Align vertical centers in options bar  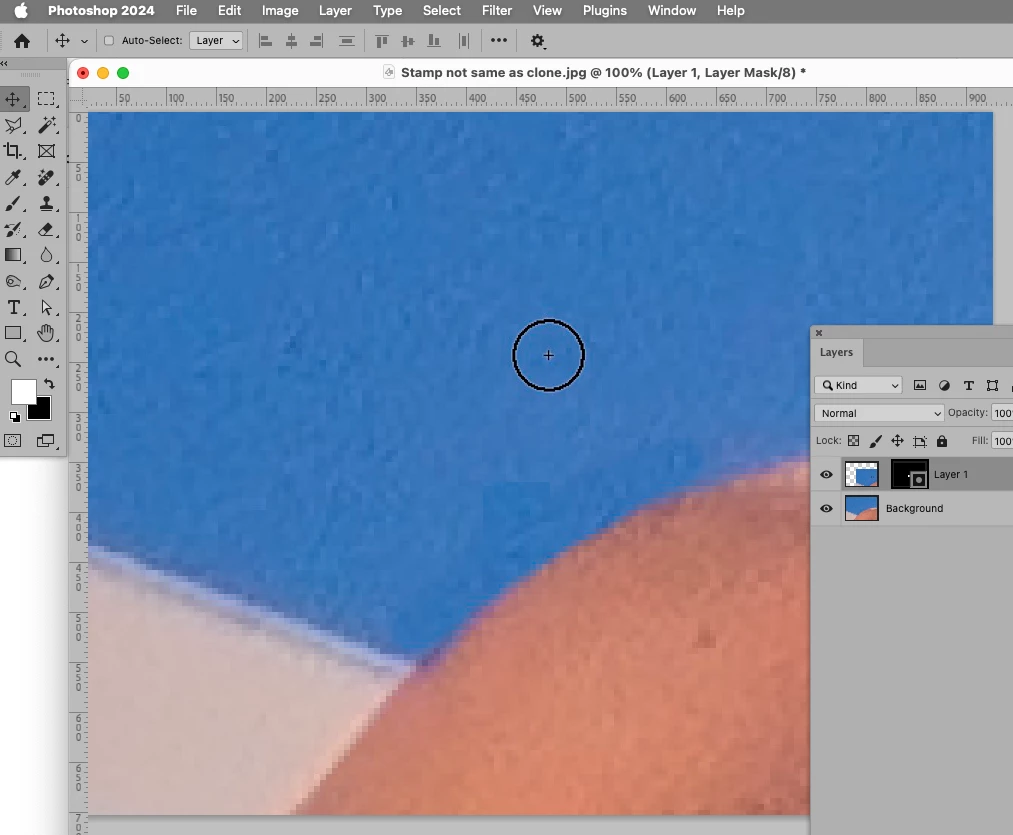pos(408,41)
